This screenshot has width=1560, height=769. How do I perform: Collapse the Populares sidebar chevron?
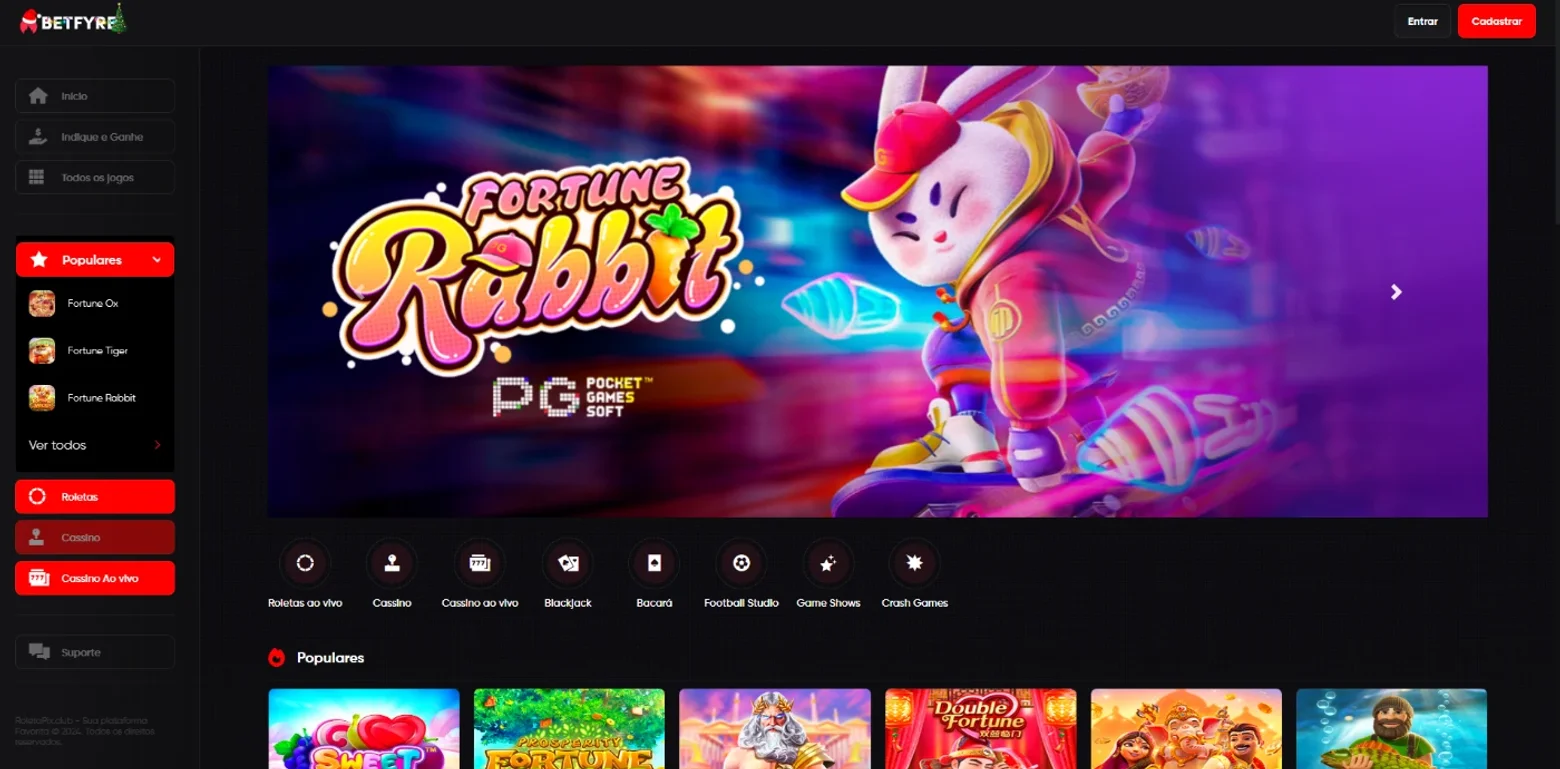[x=157, y=260]
